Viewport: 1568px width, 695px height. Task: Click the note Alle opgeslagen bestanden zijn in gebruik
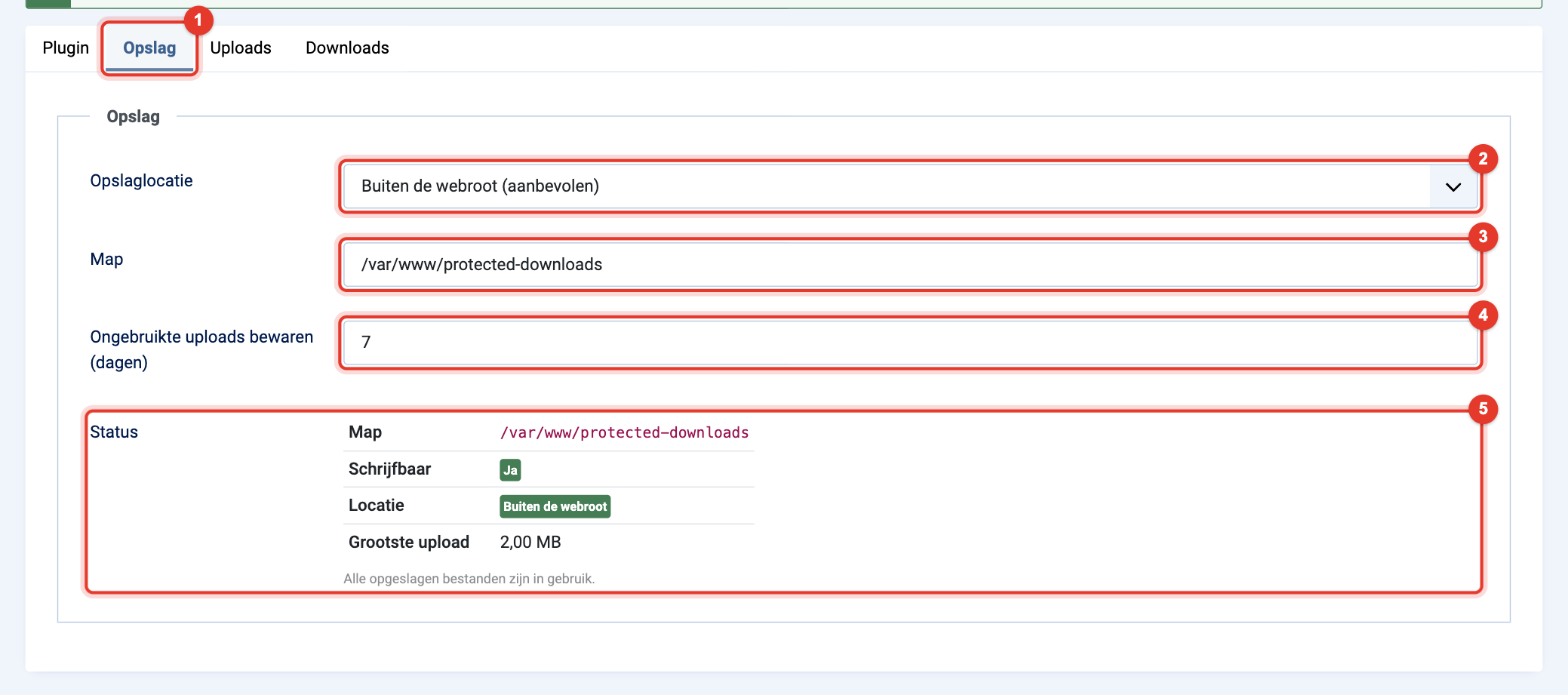tap(469, 579)
